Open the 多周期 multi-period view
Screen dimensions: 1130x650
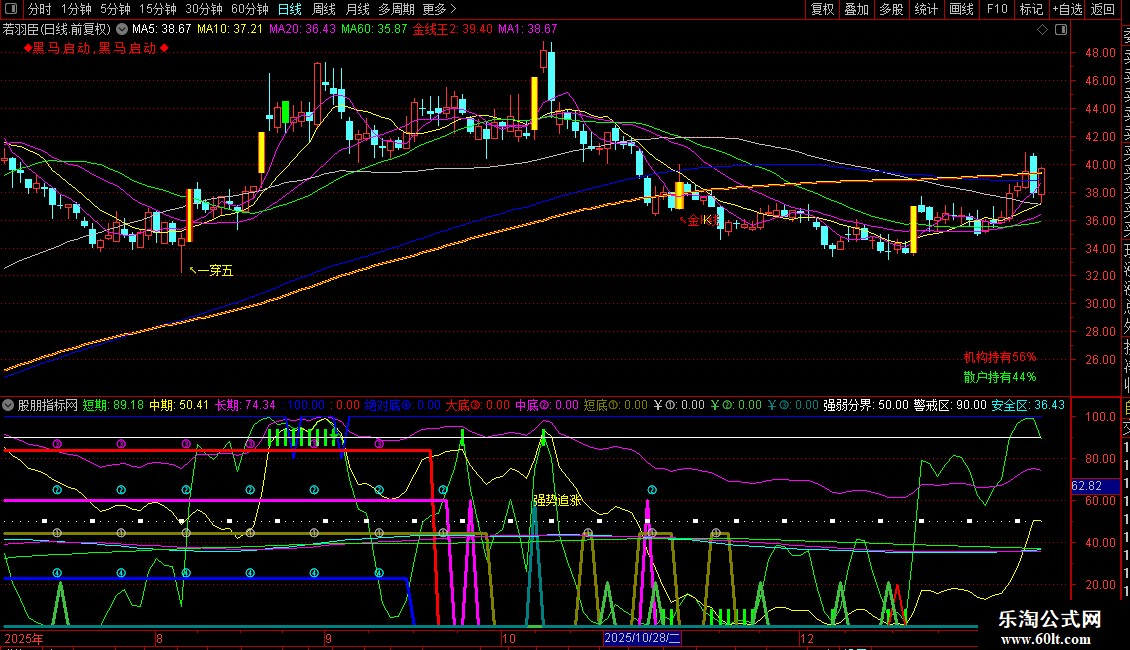[x=396, y=10]
